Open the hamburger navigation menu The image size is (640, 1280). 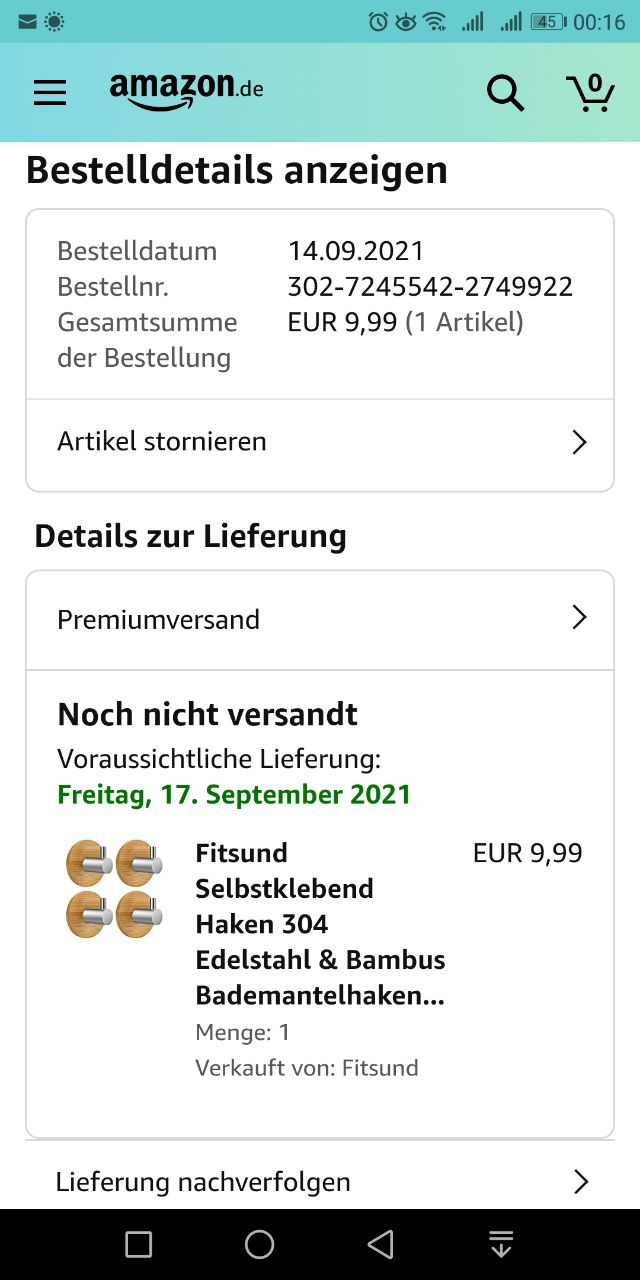tap(50, 93)
